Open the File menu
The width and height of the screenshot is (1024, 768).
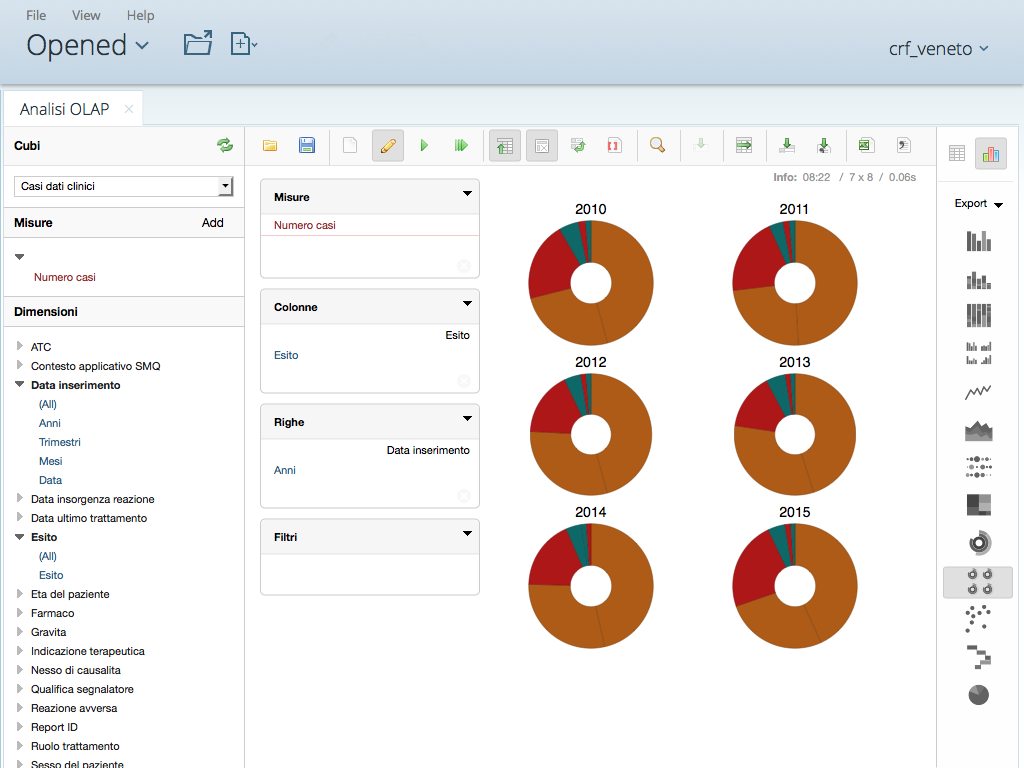click(x=36, y=15)
